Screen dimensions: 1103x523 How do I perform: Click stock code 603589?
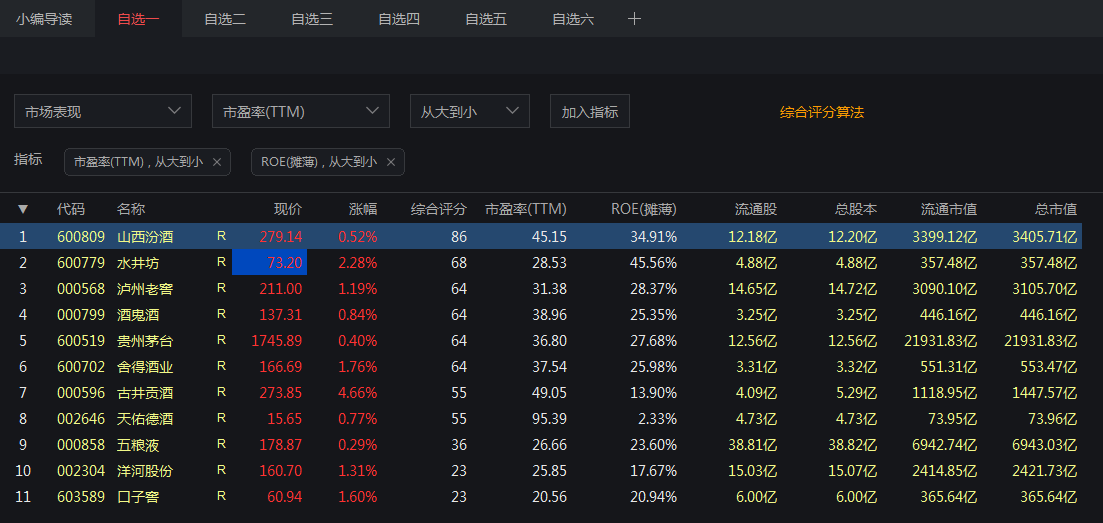(81, 497)
